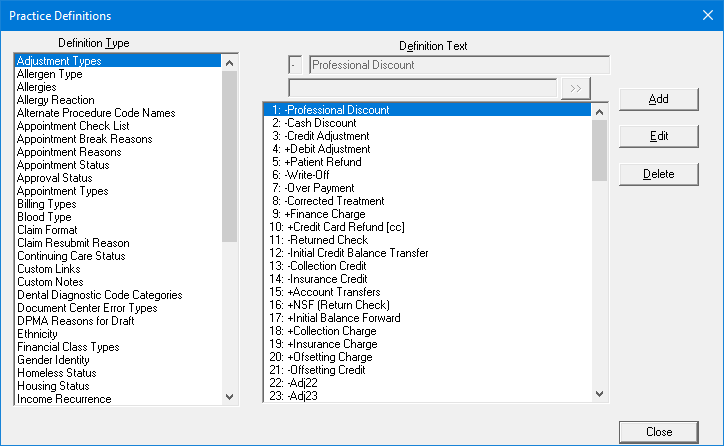This screenshot has height=446, width=724.
Task: Click the Add button
Action: click(658, 99)
